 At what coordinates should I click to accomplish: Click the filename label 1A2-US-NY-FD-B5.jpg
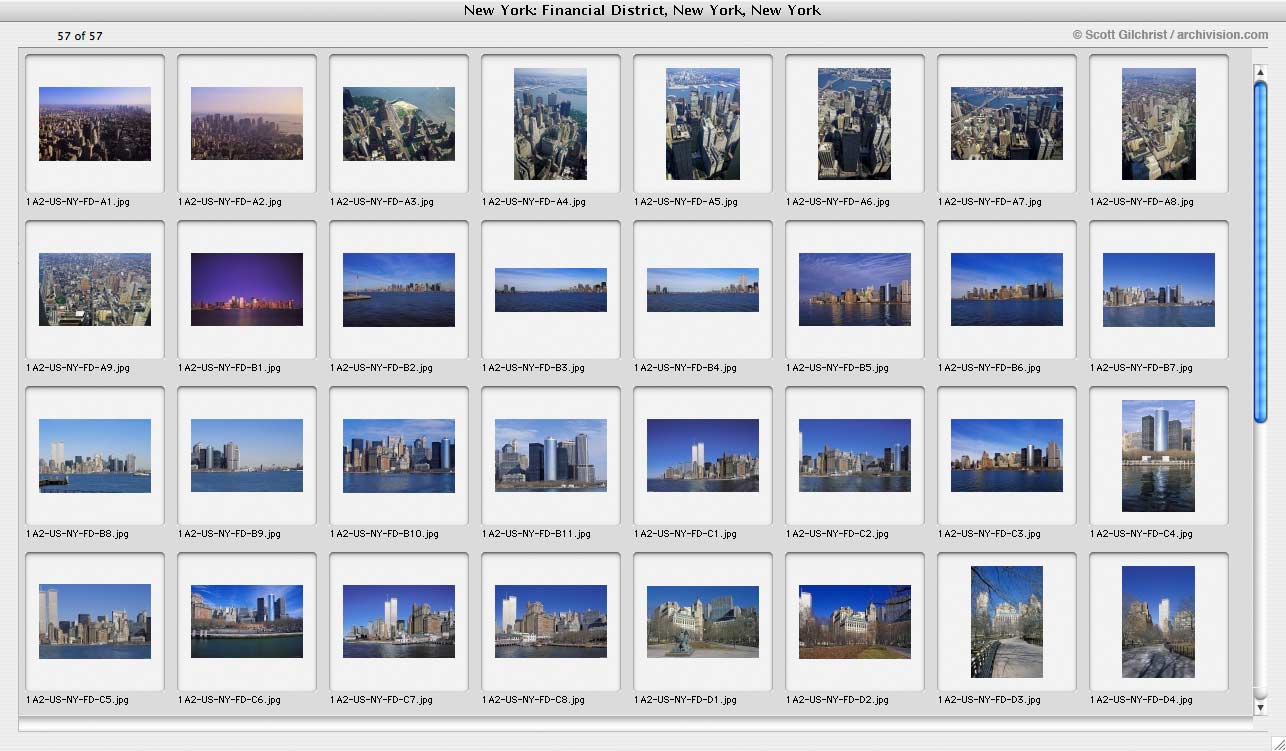tap(838, 368)
